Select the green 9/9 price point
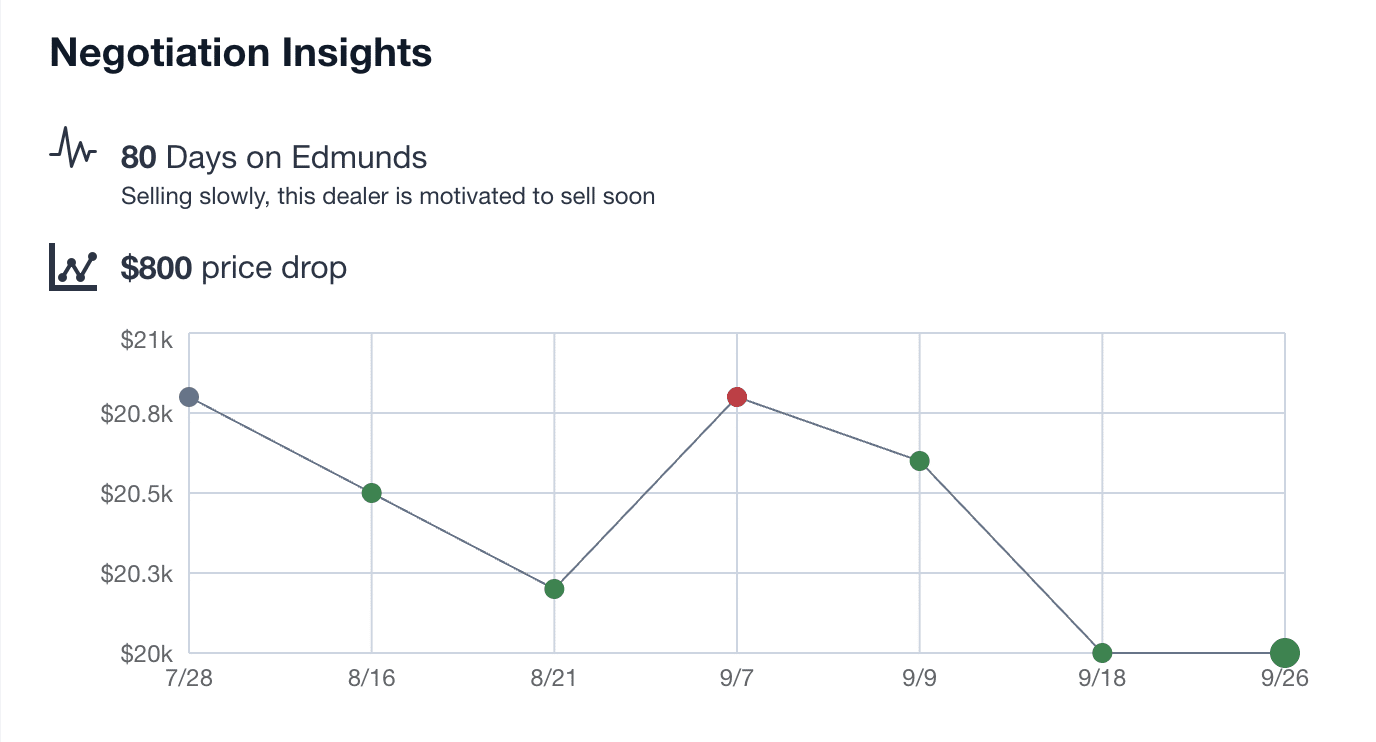 tap(920, 461)
